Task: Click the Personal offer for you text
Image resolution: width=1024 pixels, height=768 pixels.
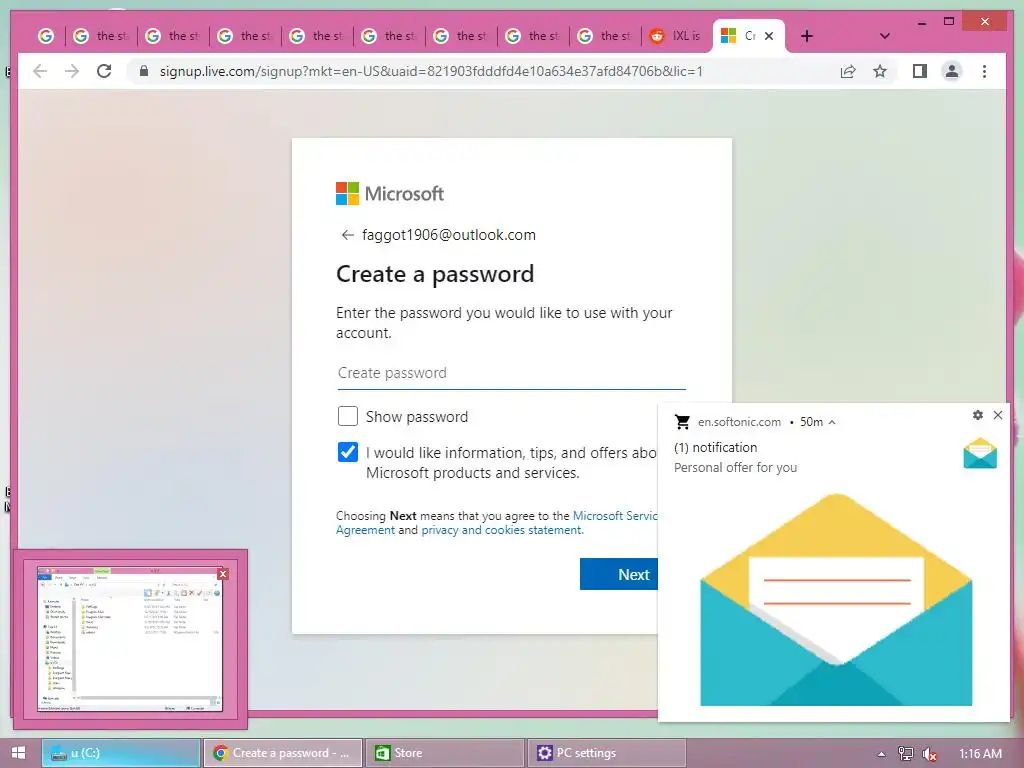Action: coord(735,468)
